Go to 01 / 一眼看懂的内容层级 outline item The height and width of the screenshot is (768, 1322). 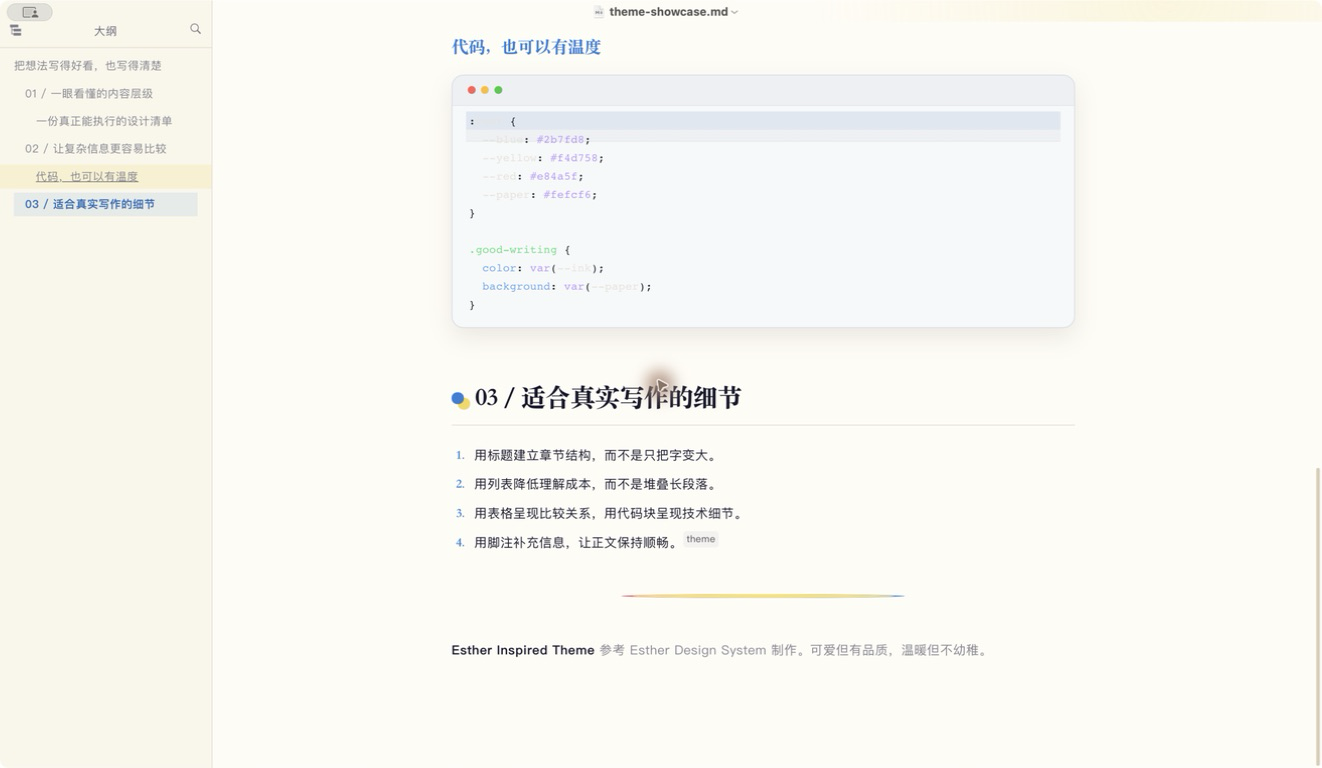[89, 93]
